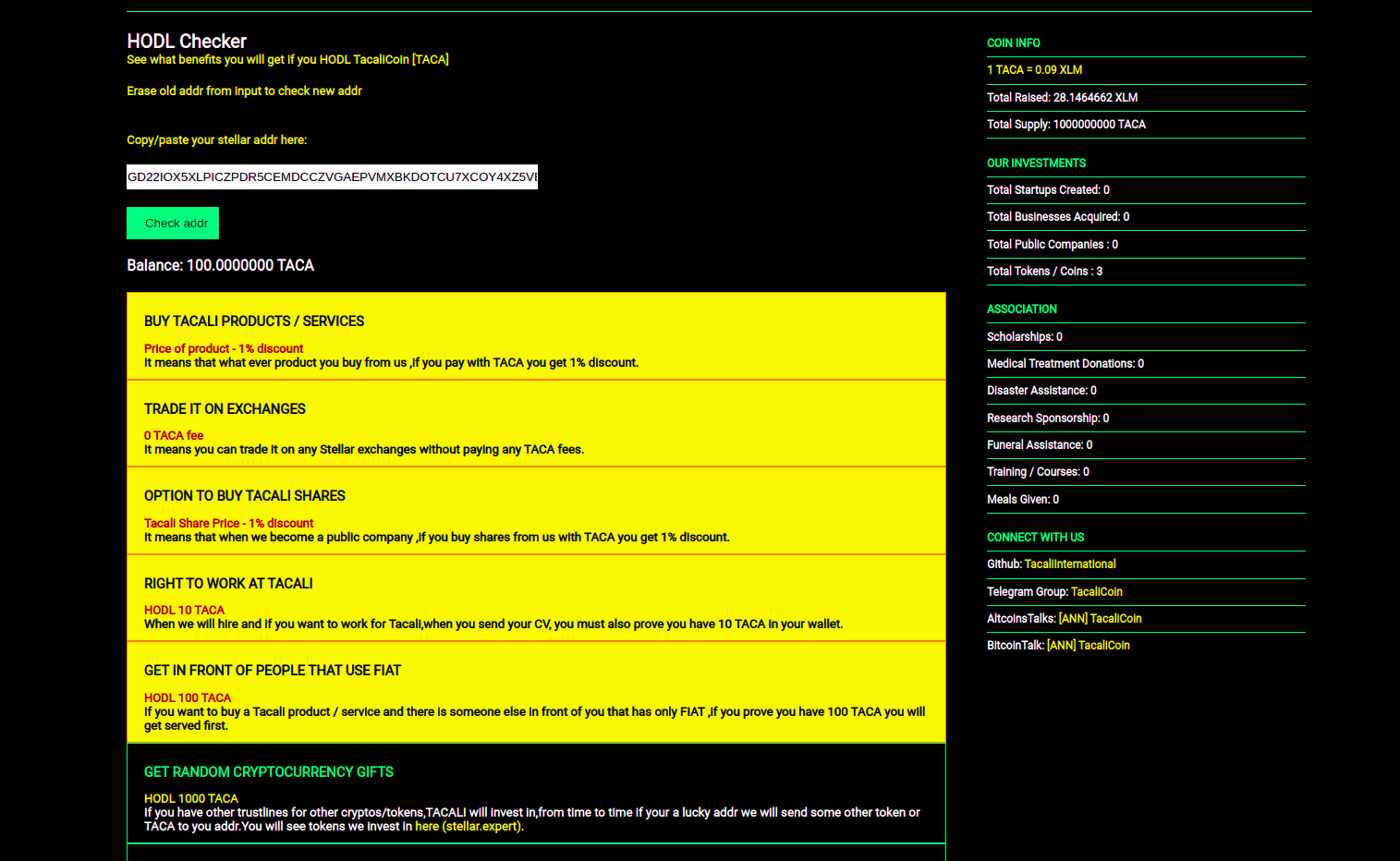This screenshot has height=861, width=1400.
Task: Click Medical Treatment Donations: 0
Action: (1065, 363)
